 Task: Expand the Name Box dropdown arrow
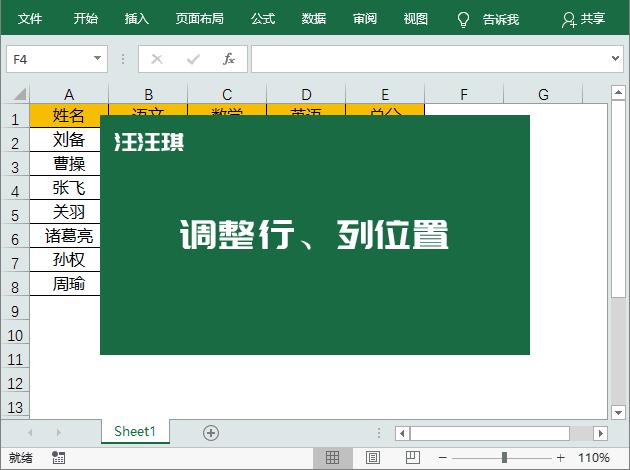(x=97, y=59)
